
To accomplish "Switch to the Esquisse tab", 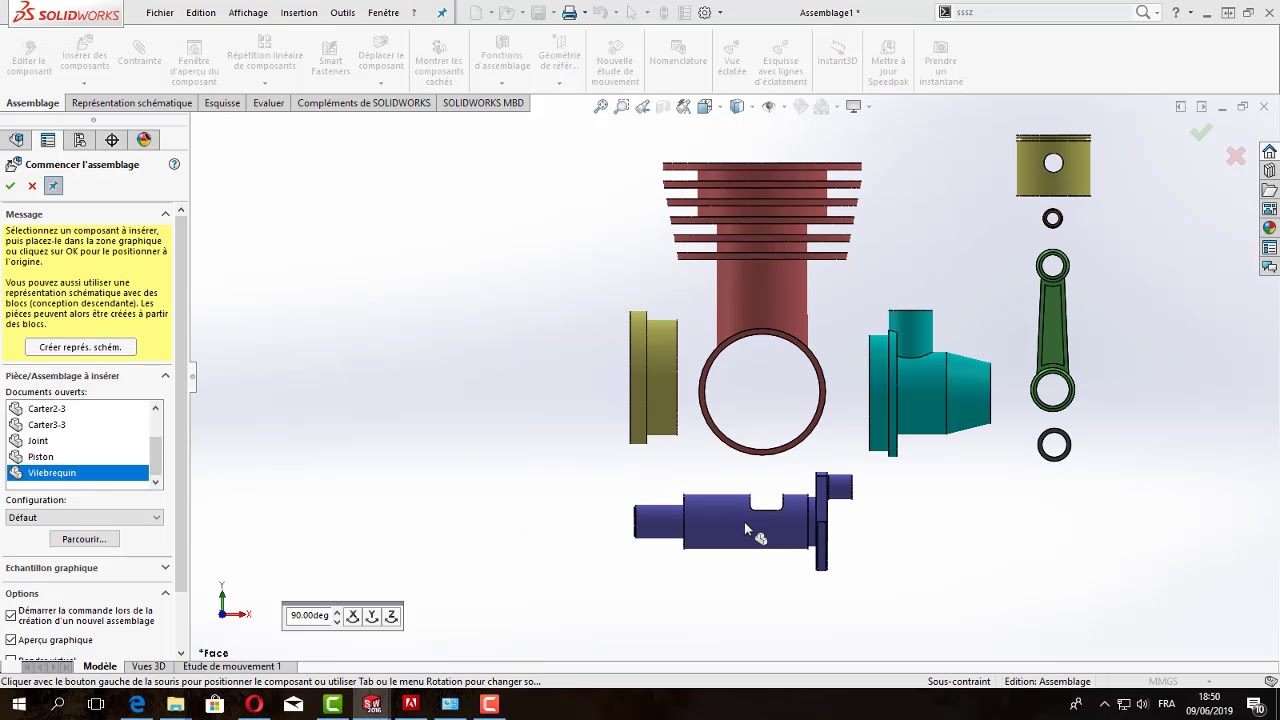I will pyautogui.click(x=222, y=103).
